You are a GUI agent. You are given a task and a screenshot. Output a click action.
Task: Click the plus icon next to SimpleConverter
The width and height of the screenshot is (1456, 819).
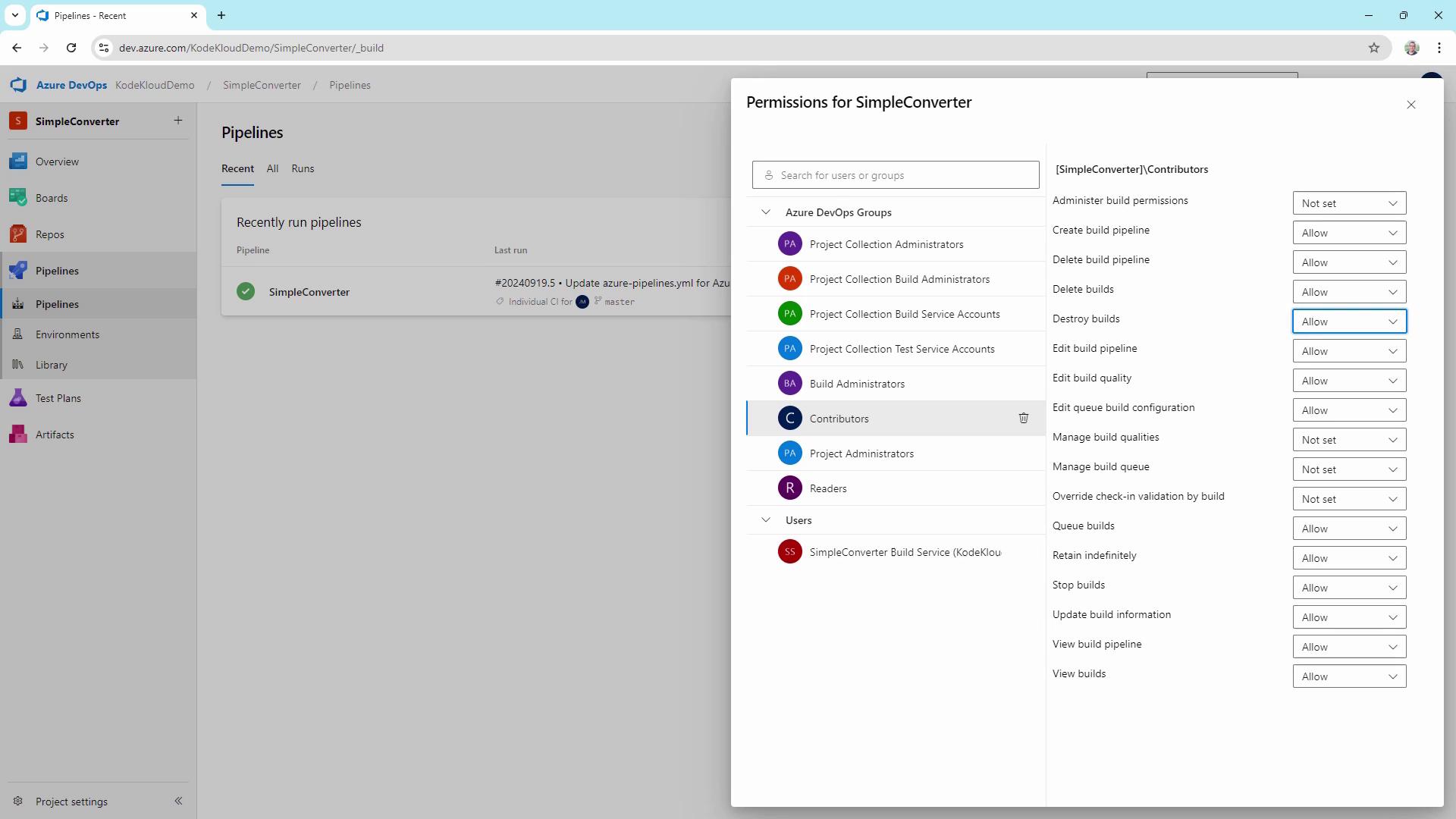[178, 121]
